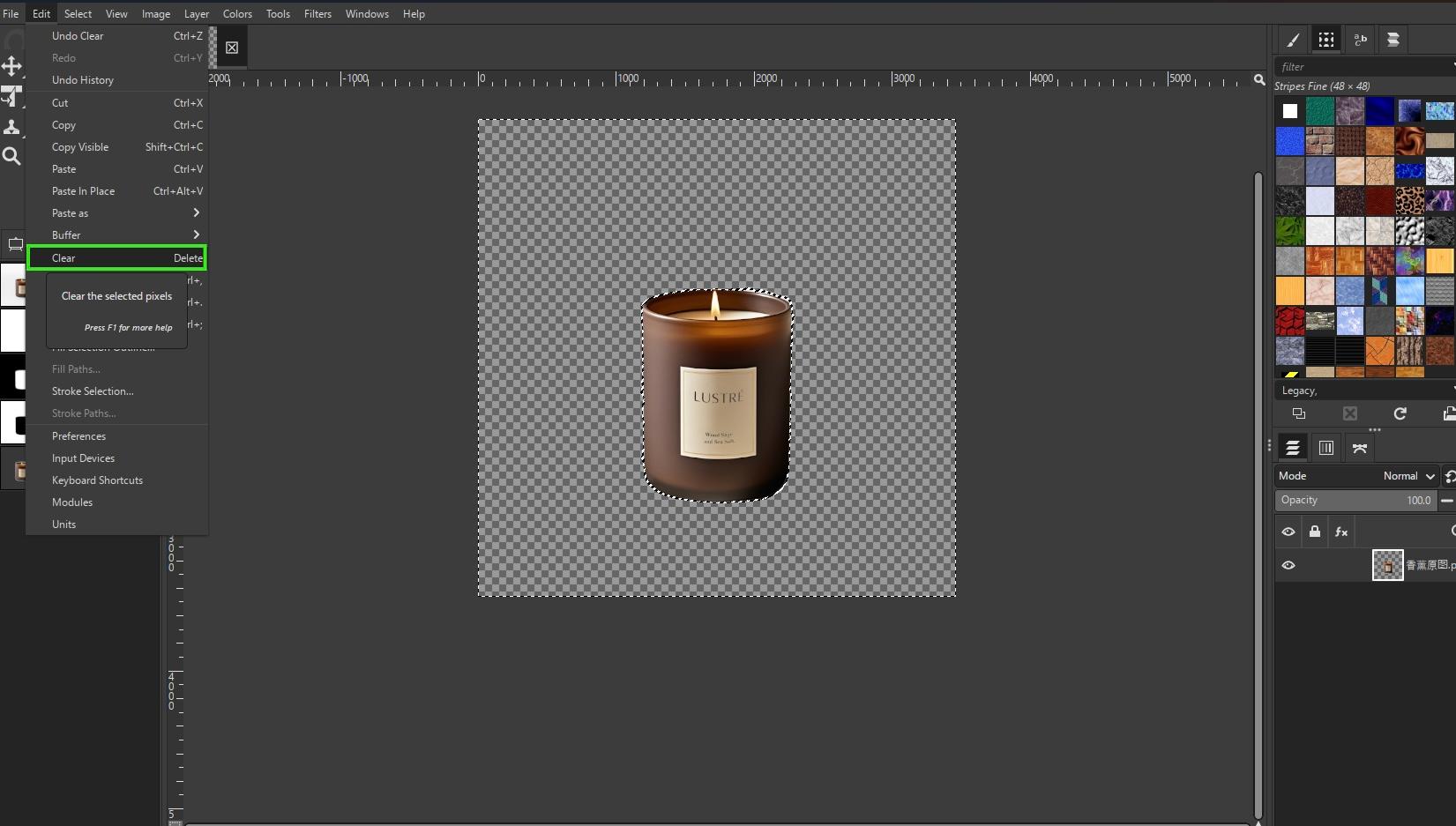Screen dimensions: 1456x826
Task: Click the delete pattern icon
Action: coord(1350,413)
